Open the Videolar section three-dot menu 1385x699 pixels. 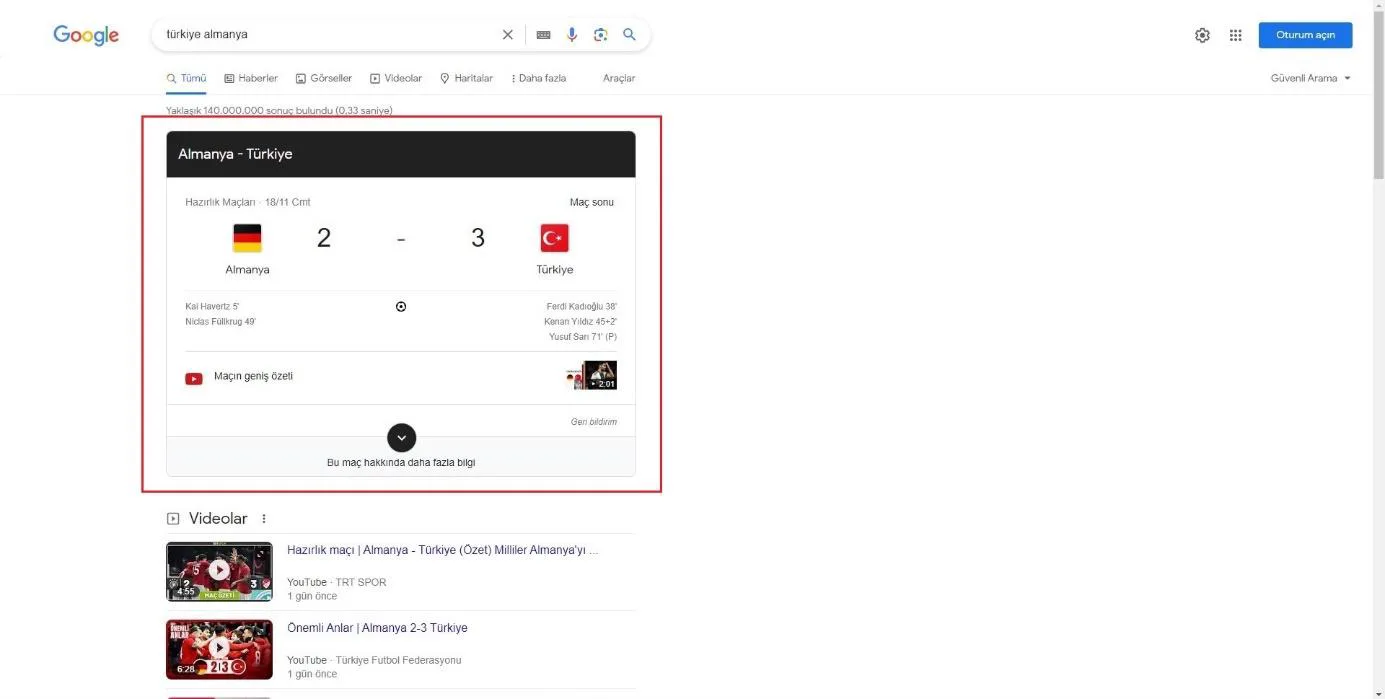[x=264, y=519]
